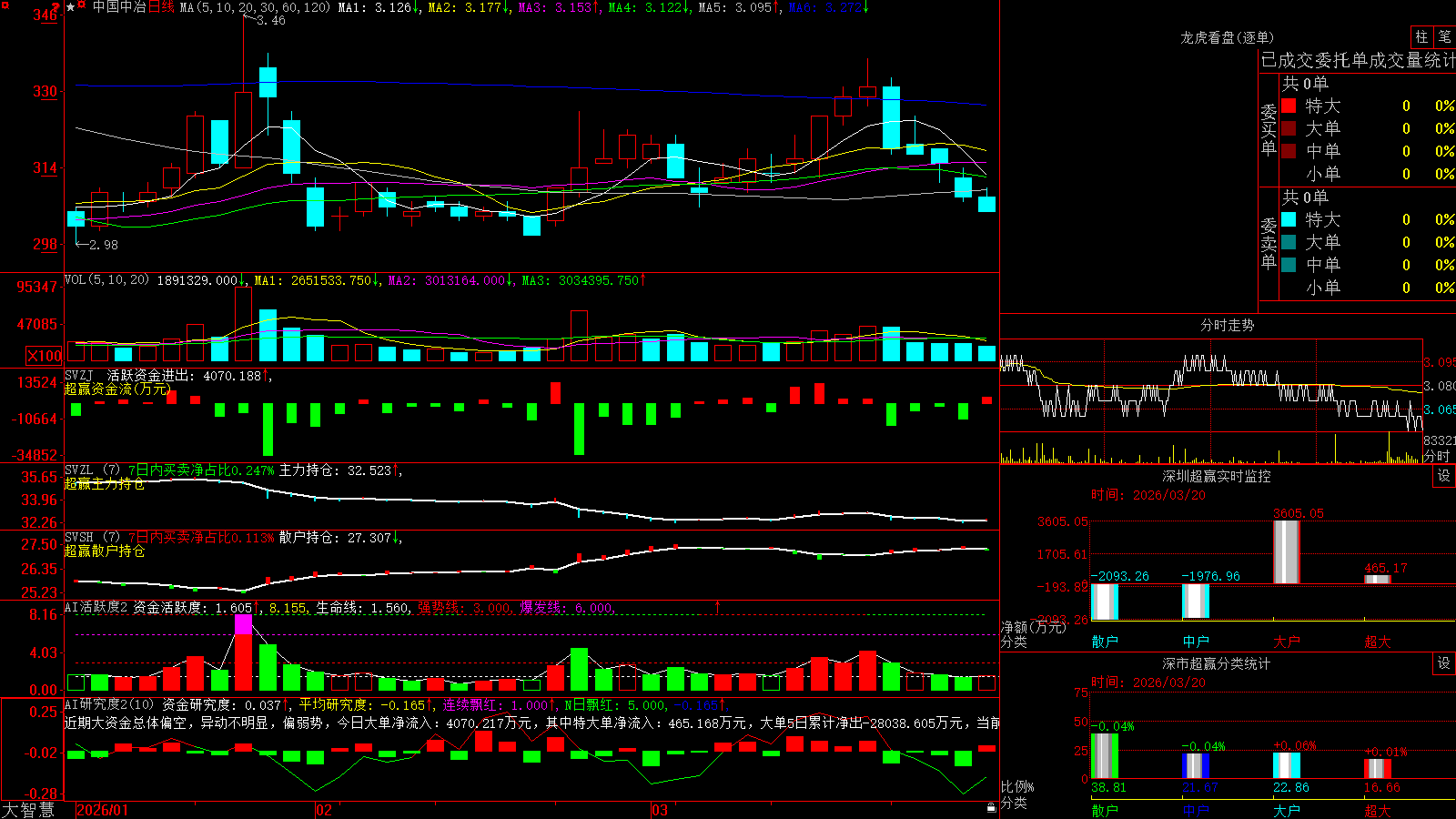Select the 日线 period label
Image resolution: width=1456 pixels, height=819 pixels.
point(161,7)
